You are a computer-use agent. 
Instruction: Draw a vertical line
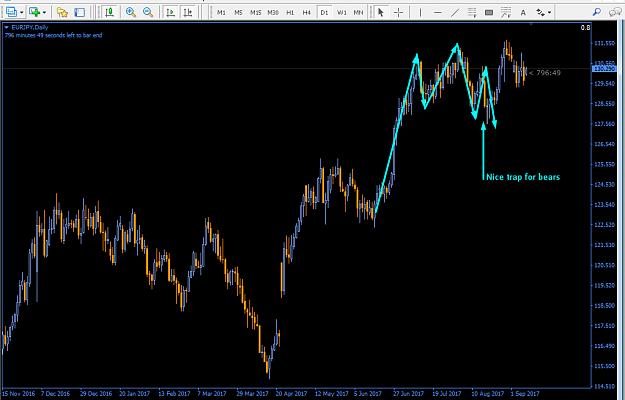(x=420, y=13)
